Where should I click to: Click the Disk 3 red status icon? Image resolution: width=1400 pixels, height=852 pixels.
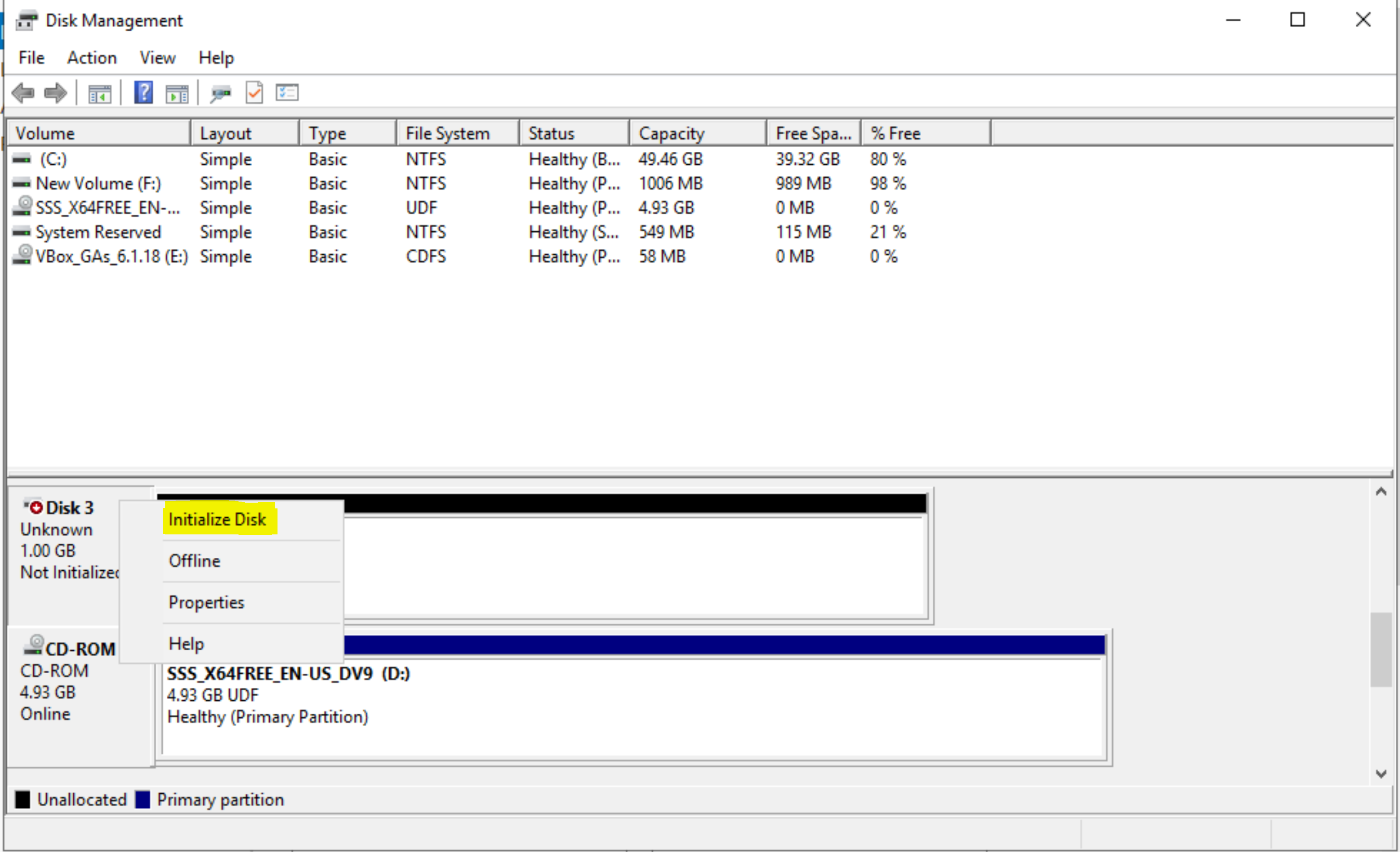[35, 506]
